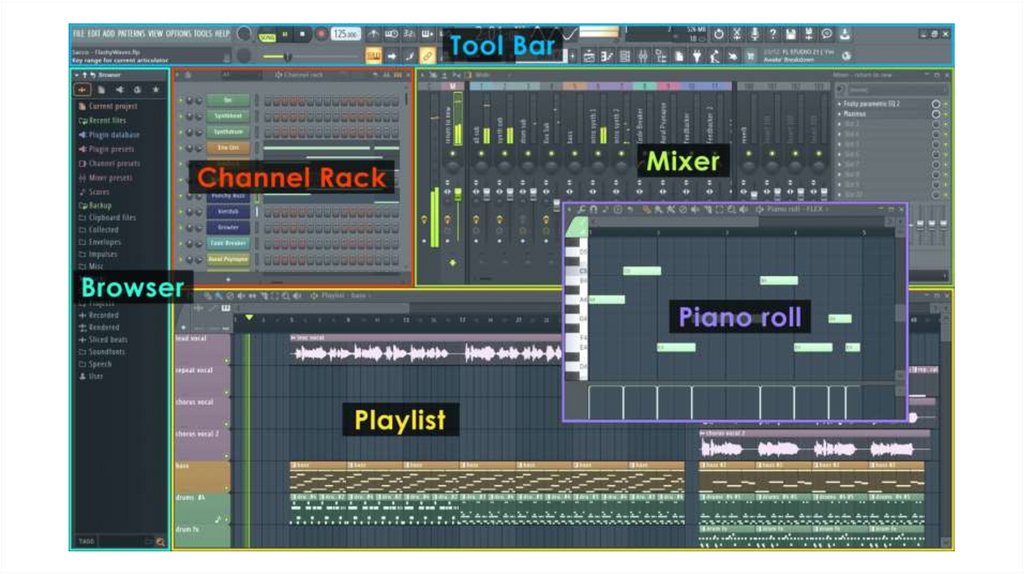Image resolution: width=1024 pixels, height=574 pixels.
Task: Click the question mark help icon
Action: [x=773, y=34]
